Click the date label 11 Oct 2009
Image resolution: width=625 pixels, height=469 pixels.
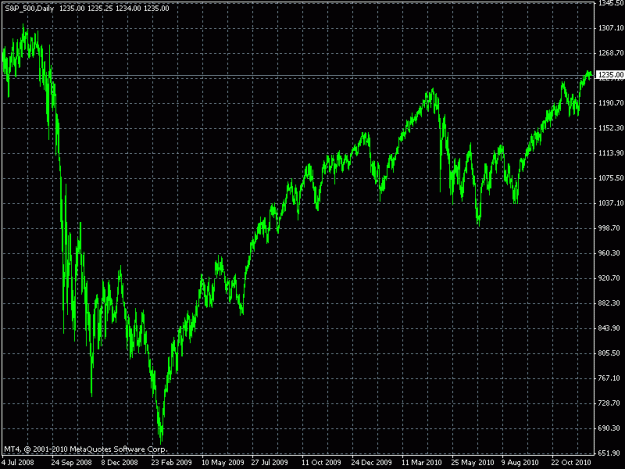point(321,463)
